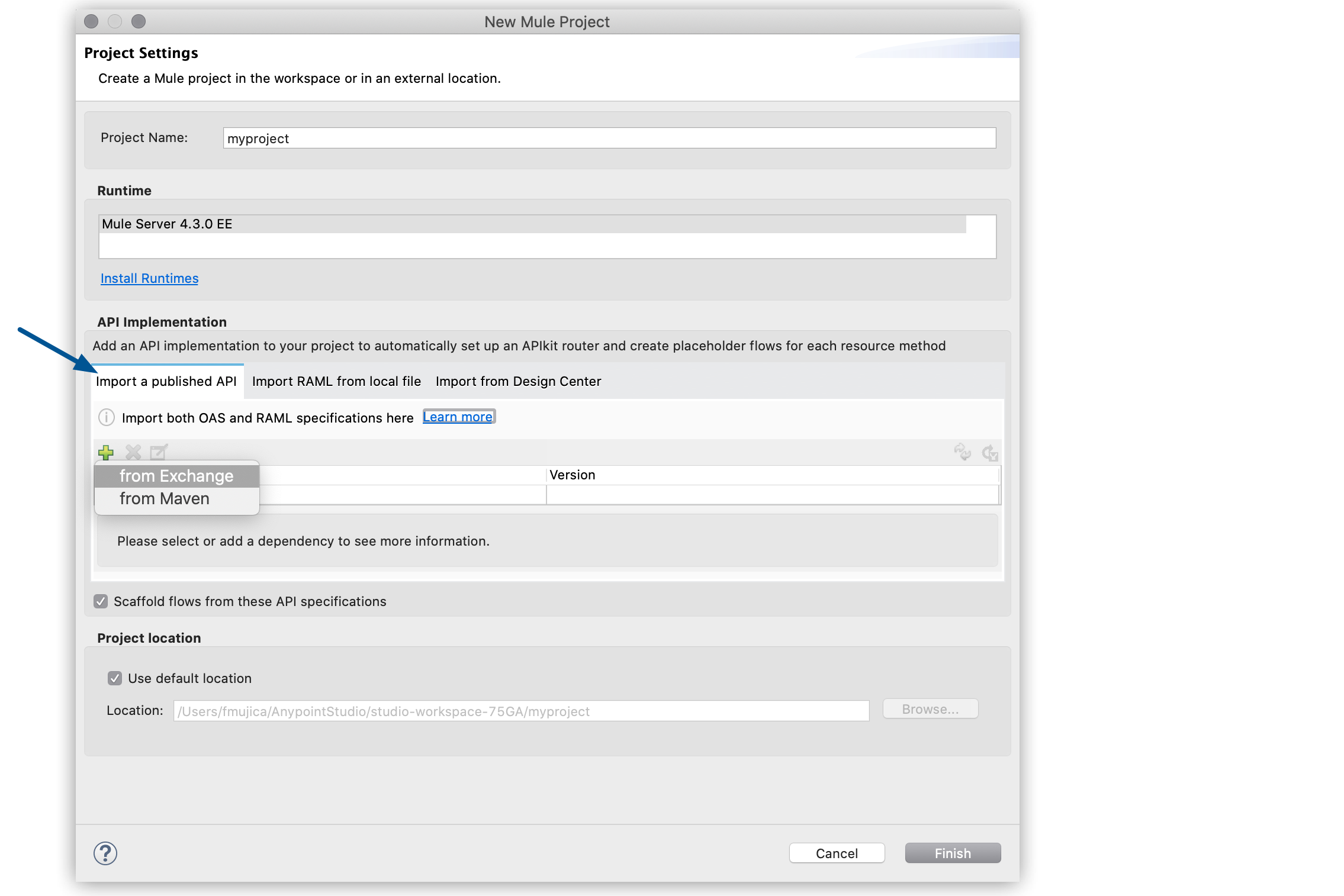Click the rightmost refresh dependencies toolbar icon
The image size is (1344, 896).
990,453
